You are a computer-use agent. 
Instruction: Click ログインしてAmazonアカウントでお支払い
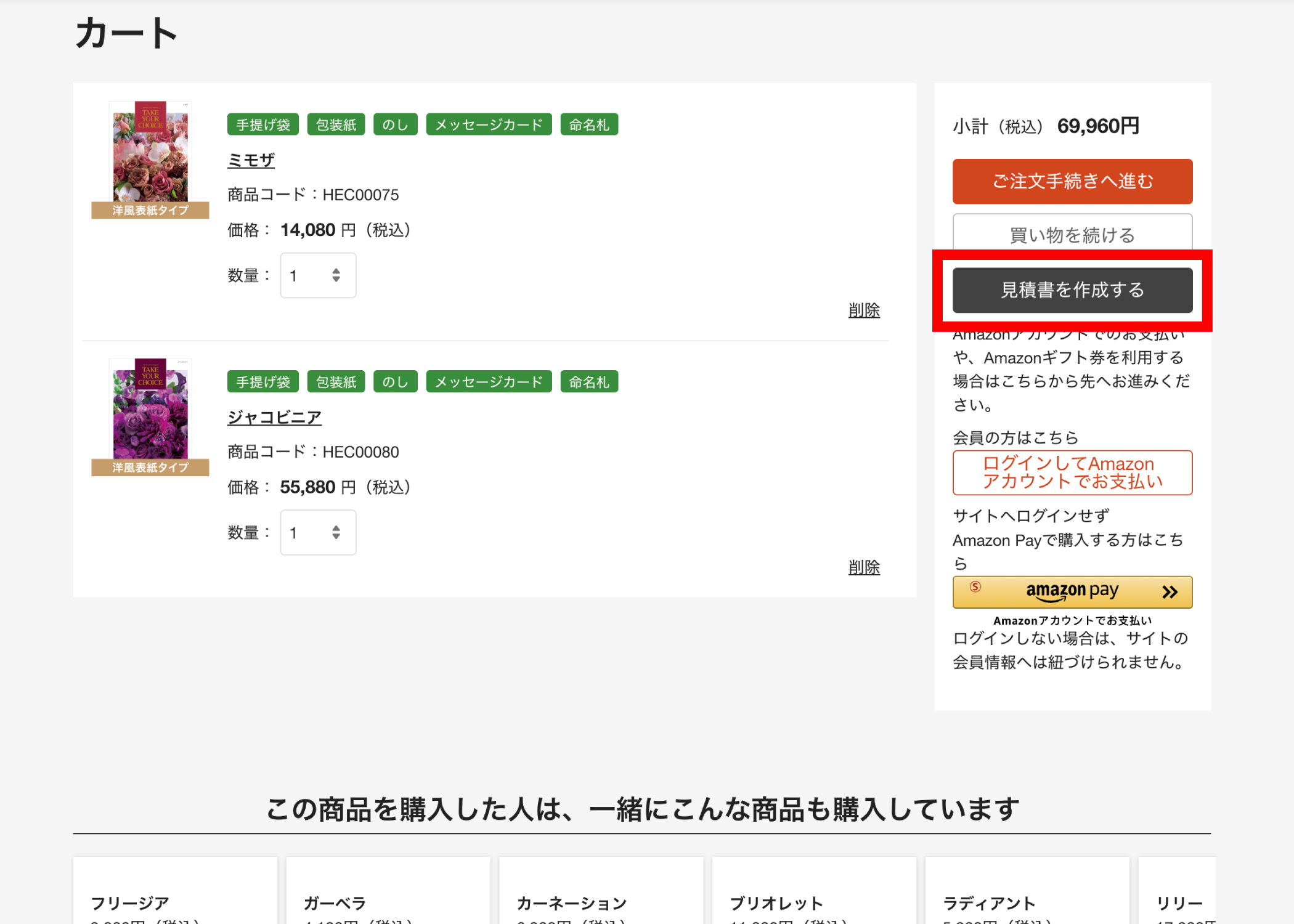[x=1072, y=472]
